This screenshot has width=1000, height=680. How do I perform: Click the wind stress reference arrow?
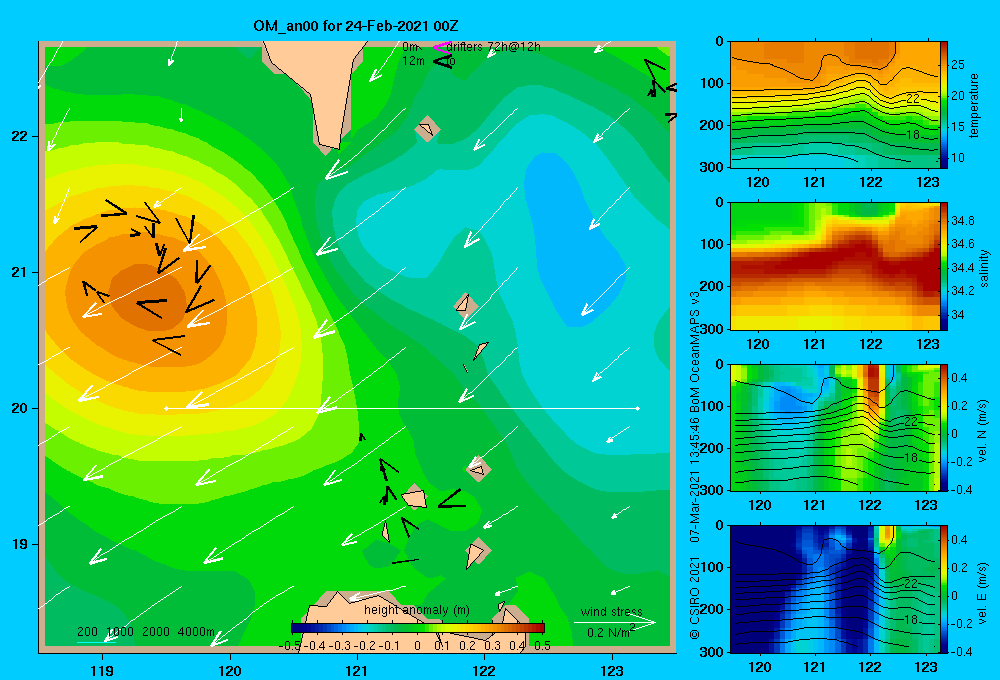[615, 622]
